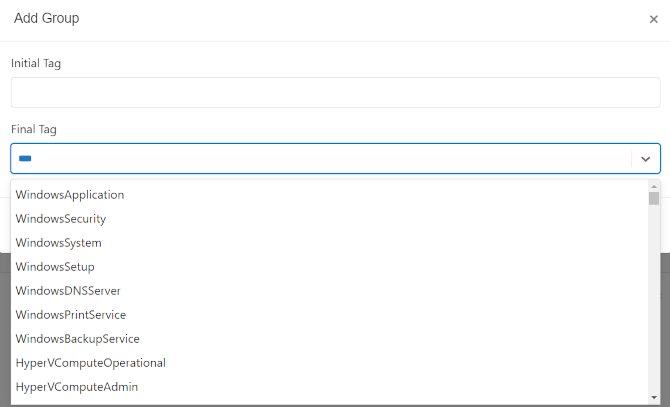Screen dimensions: 670x407
Task: Expand the Final Tag dropdown chevron
Action: tap(645, 159)
